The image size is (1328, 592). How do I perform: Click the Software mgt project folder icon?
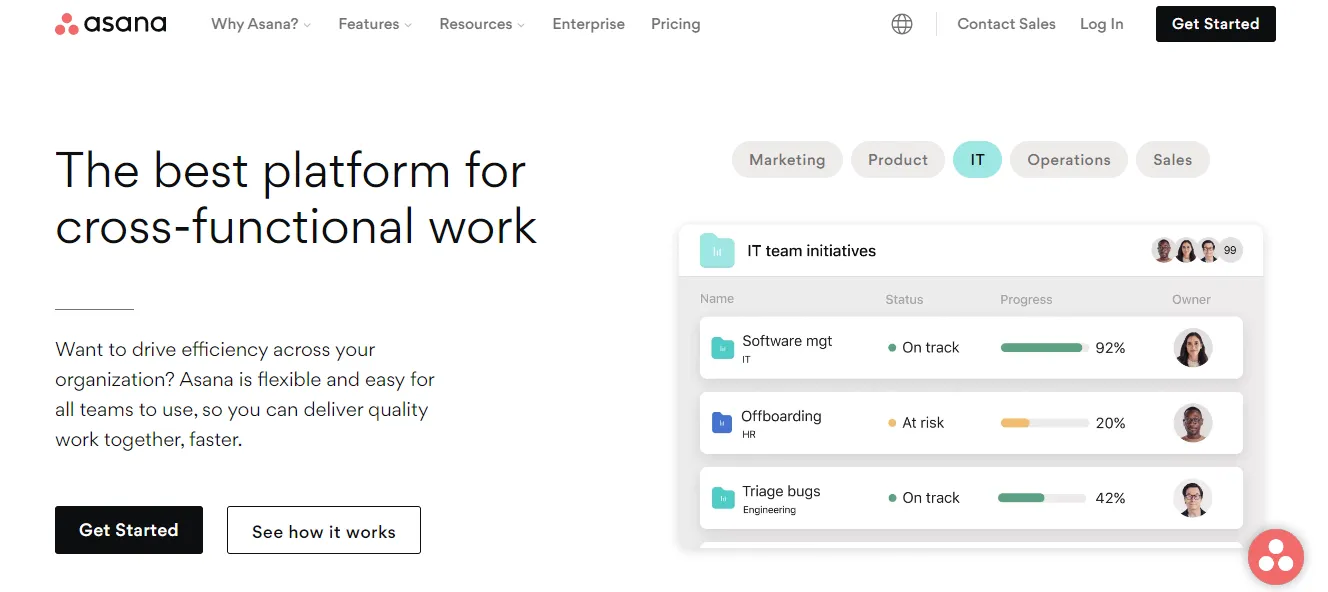722,348
